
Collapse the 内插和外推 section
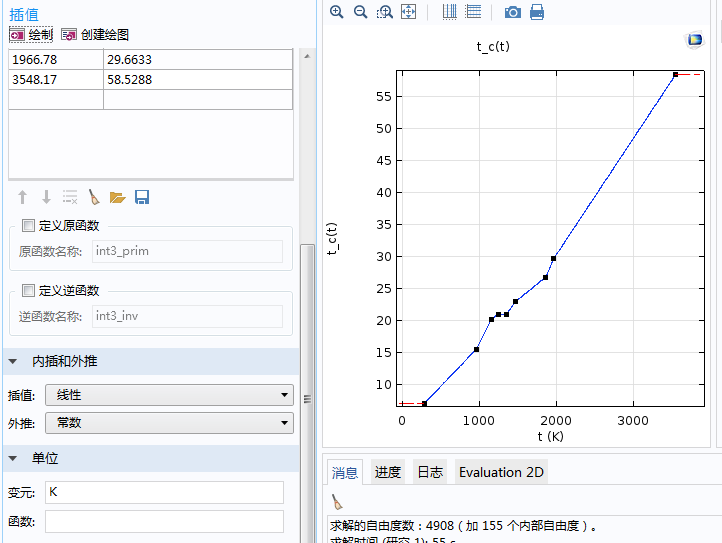(13, 361)
